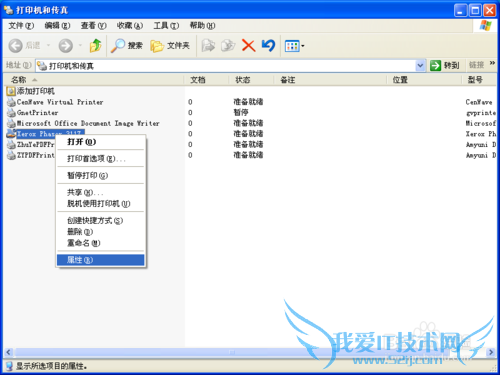Click the horizontal scrollbar thumb
The image size is (500, 375).
[233, 352]
